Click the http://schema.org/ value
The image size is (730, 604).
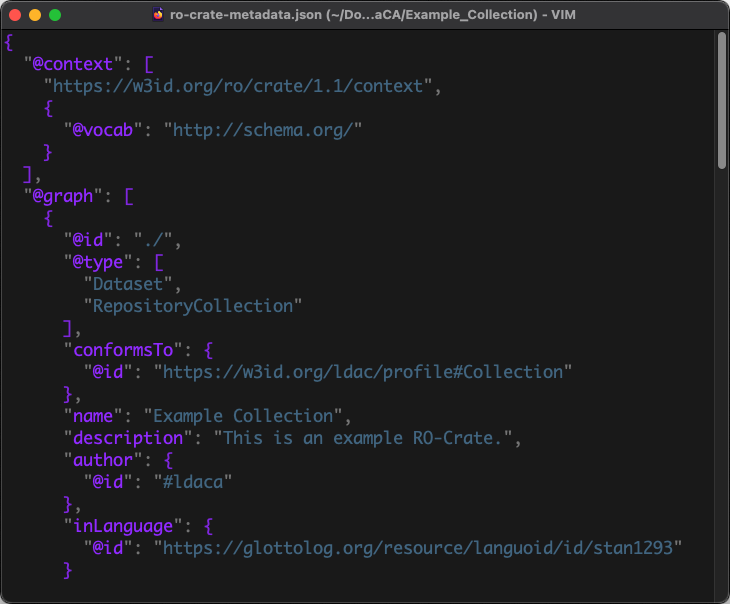(263, 130)
